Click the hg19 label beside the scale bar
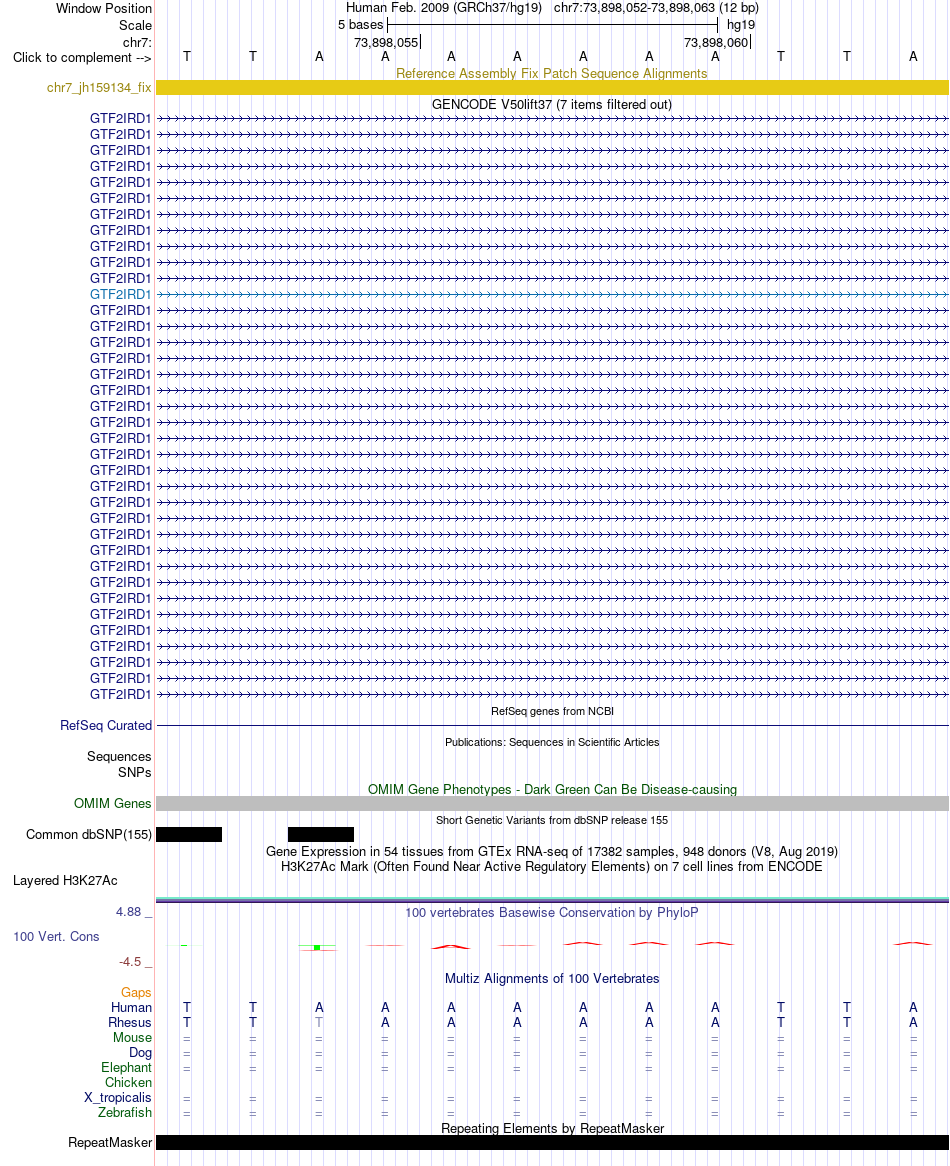The width and height of the screenshot is (950, 1166). pyautogui.click(x=740, y=25)
